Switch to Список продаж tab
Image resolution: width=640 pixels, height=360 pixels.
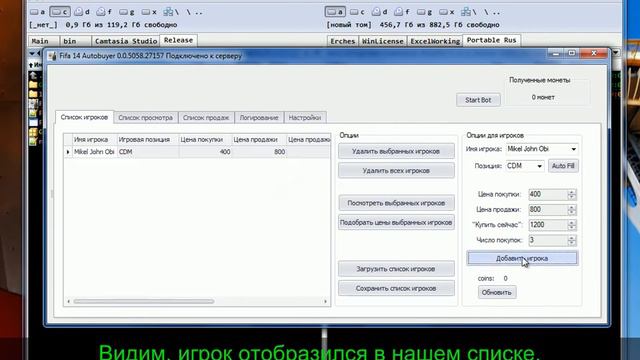click(206, 118)
